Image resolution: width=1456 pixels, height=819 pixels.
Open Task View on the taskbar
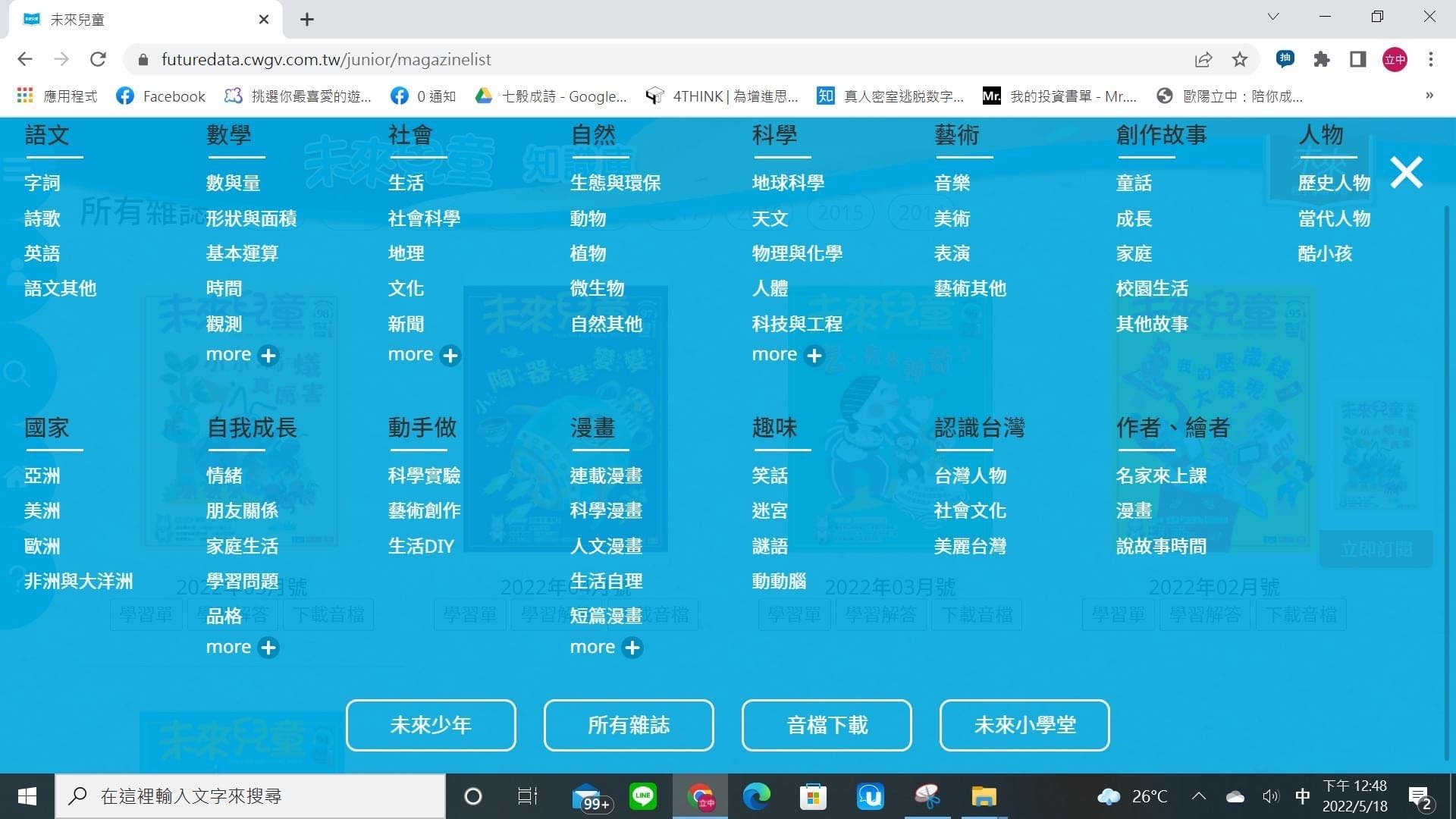click(x=528, y=796)
